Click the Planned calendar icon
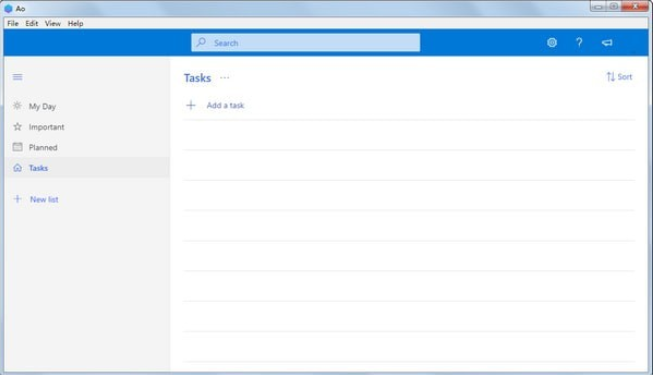 [17, 147]
